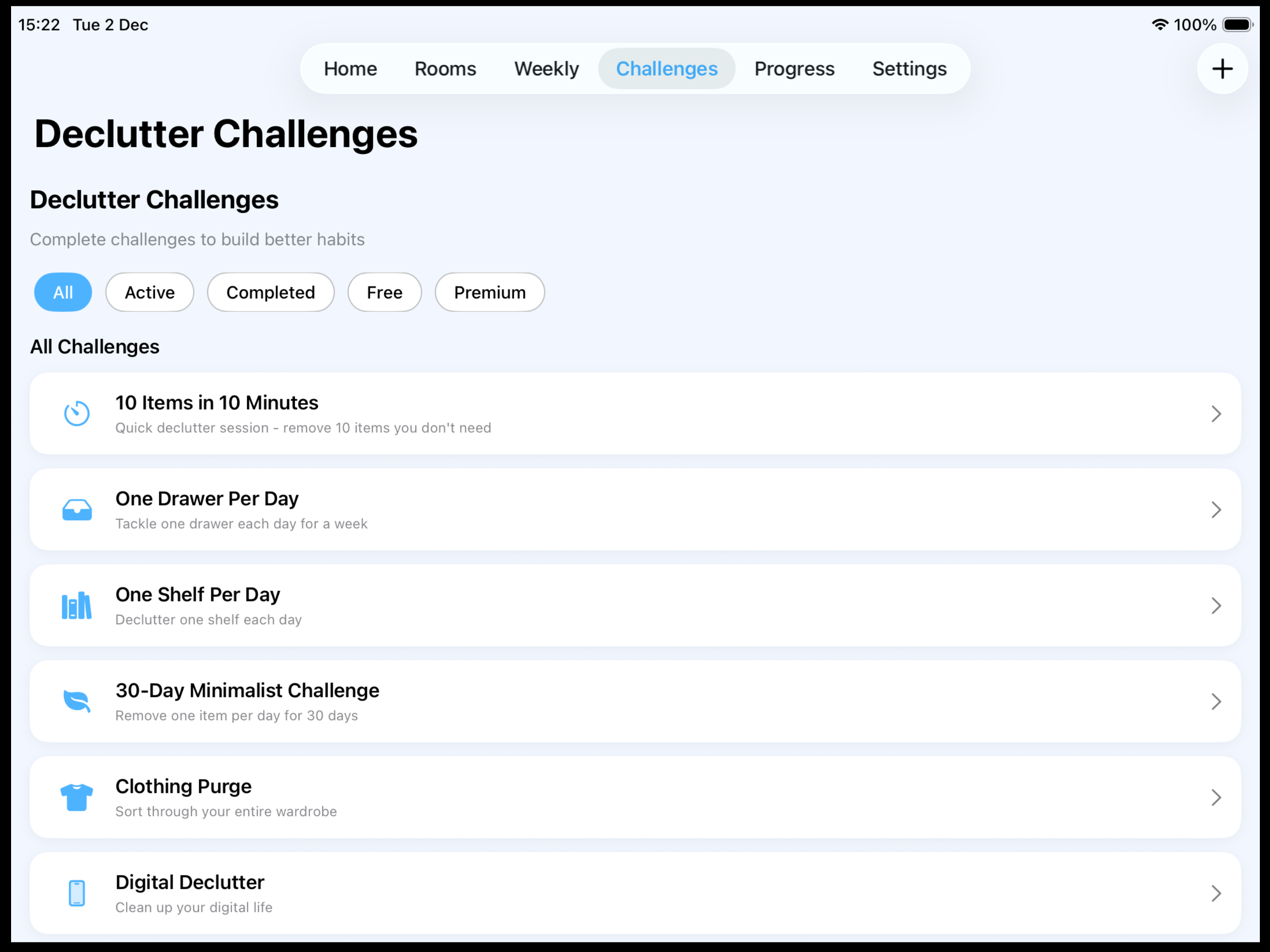The height and width of the screenshot is (952, 1270).
Task: Select the All filter chip
Action: coord(63,292)
